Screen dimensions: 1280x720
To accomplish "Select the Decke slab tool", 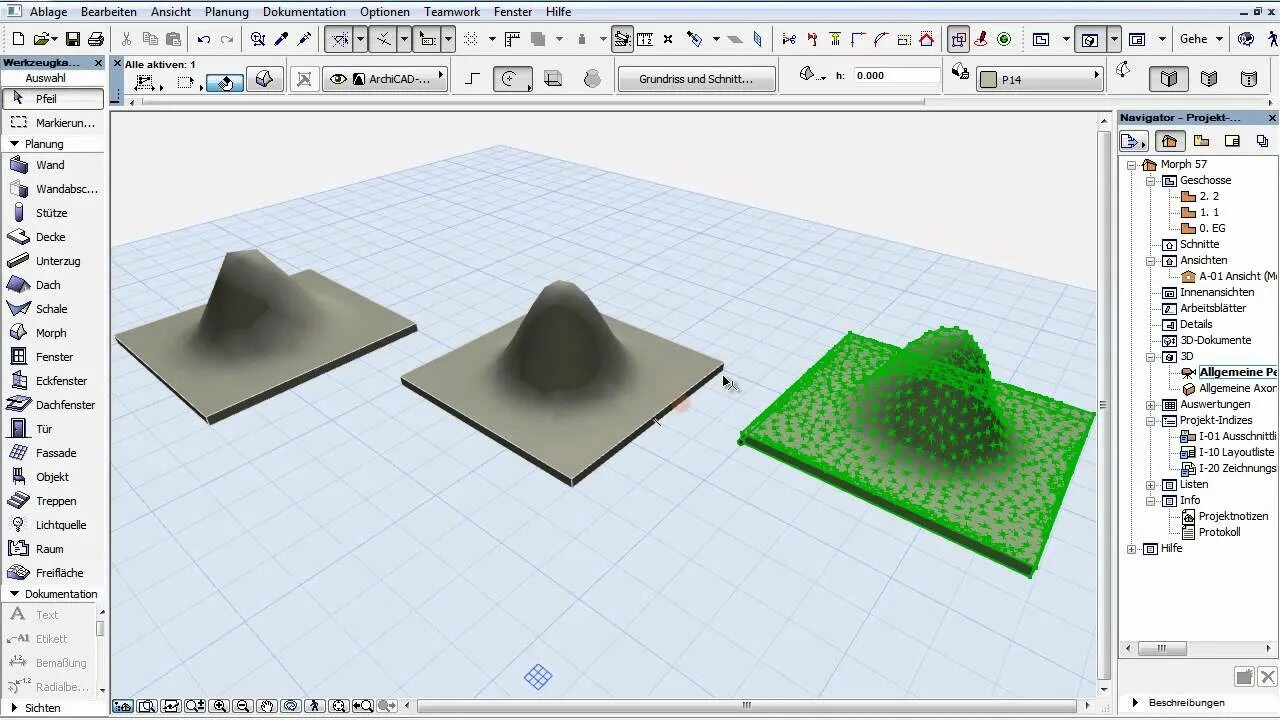I will pyautogui.click(x=52, y=237).
